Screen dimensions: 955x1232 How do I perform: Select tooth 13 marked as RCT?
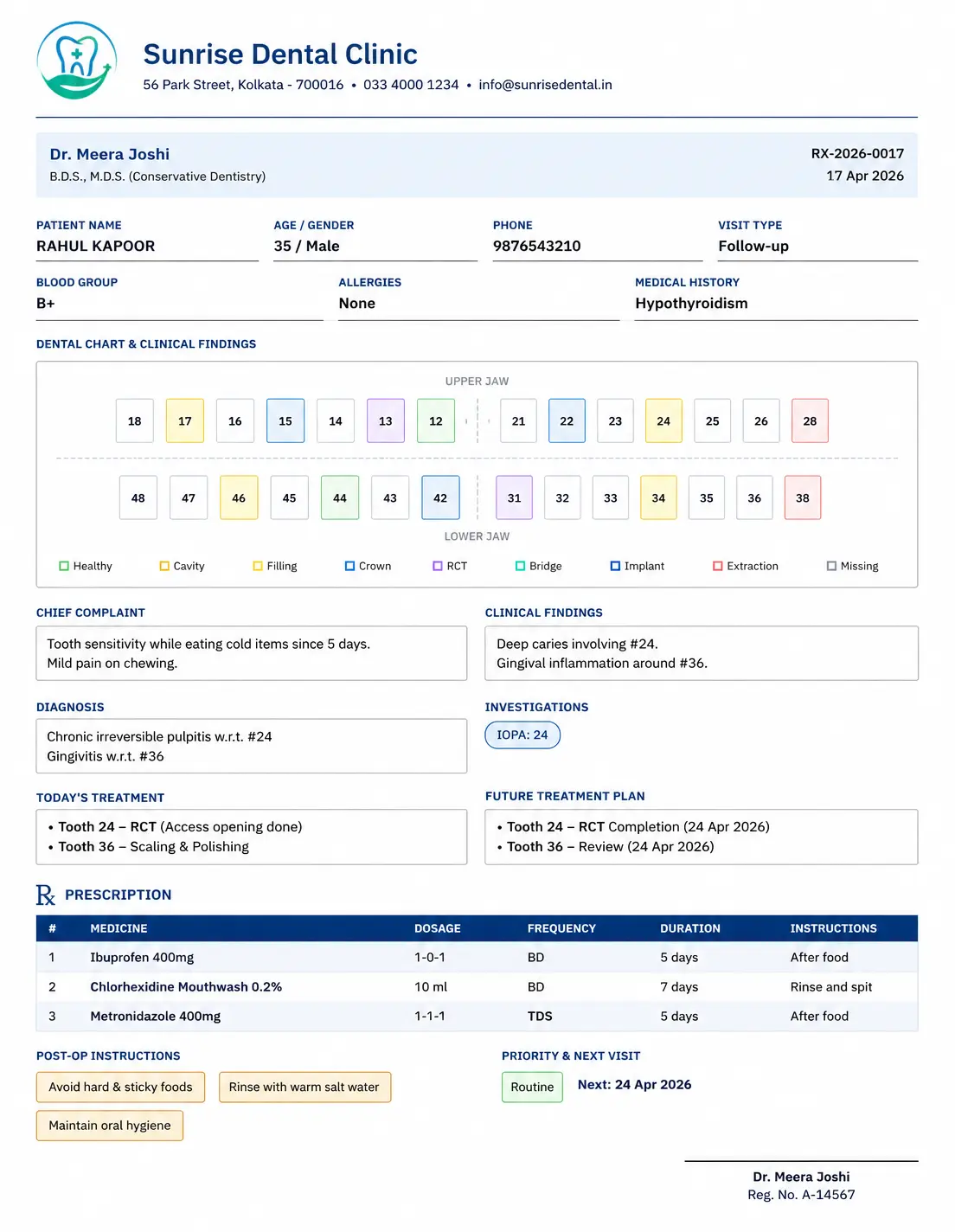point(386,420)
